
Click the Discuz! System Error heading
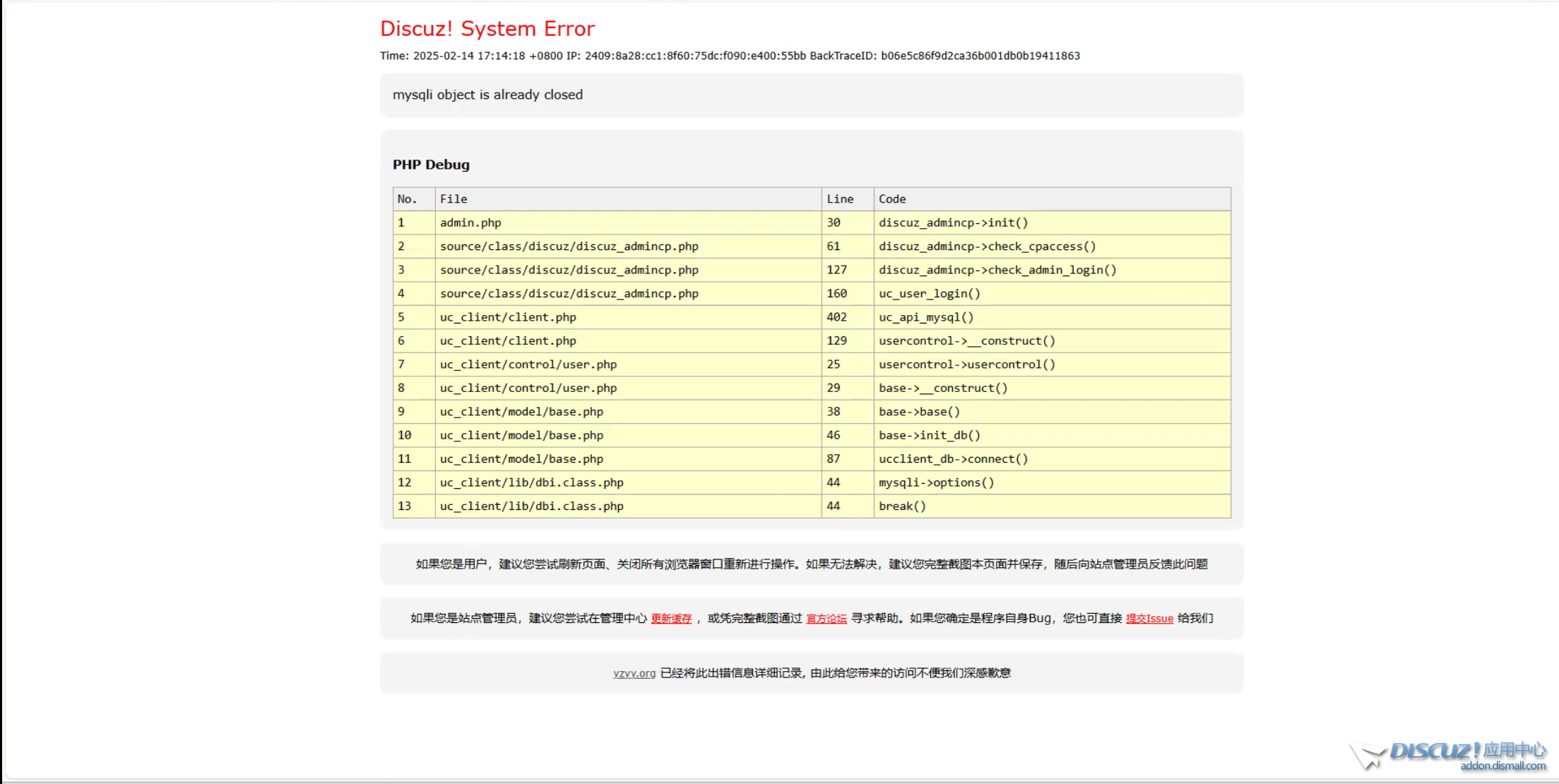(x=487, y=29)
